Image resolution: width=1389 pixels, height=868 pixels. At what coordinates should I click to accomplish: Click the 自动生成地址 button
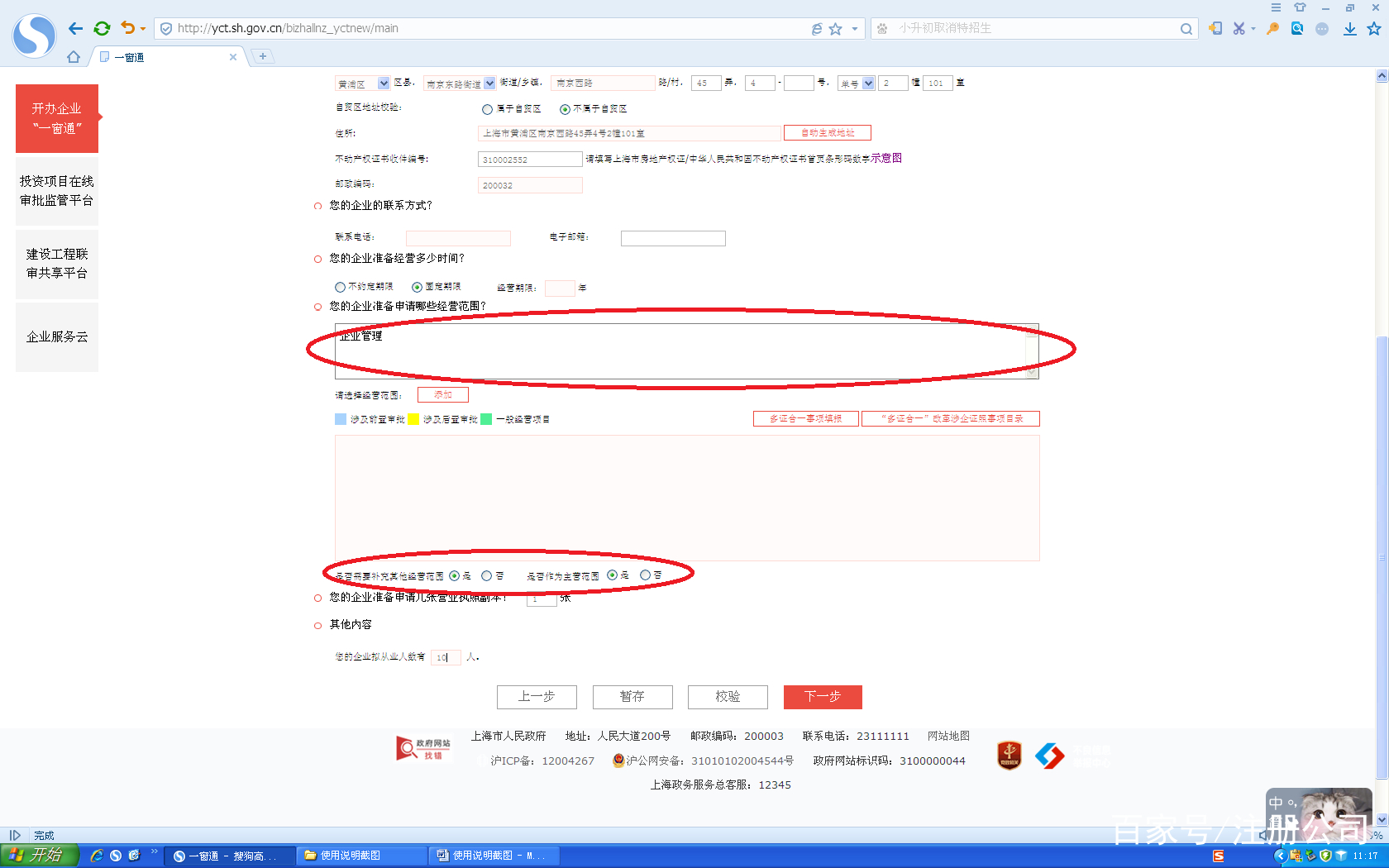[827, 132]
